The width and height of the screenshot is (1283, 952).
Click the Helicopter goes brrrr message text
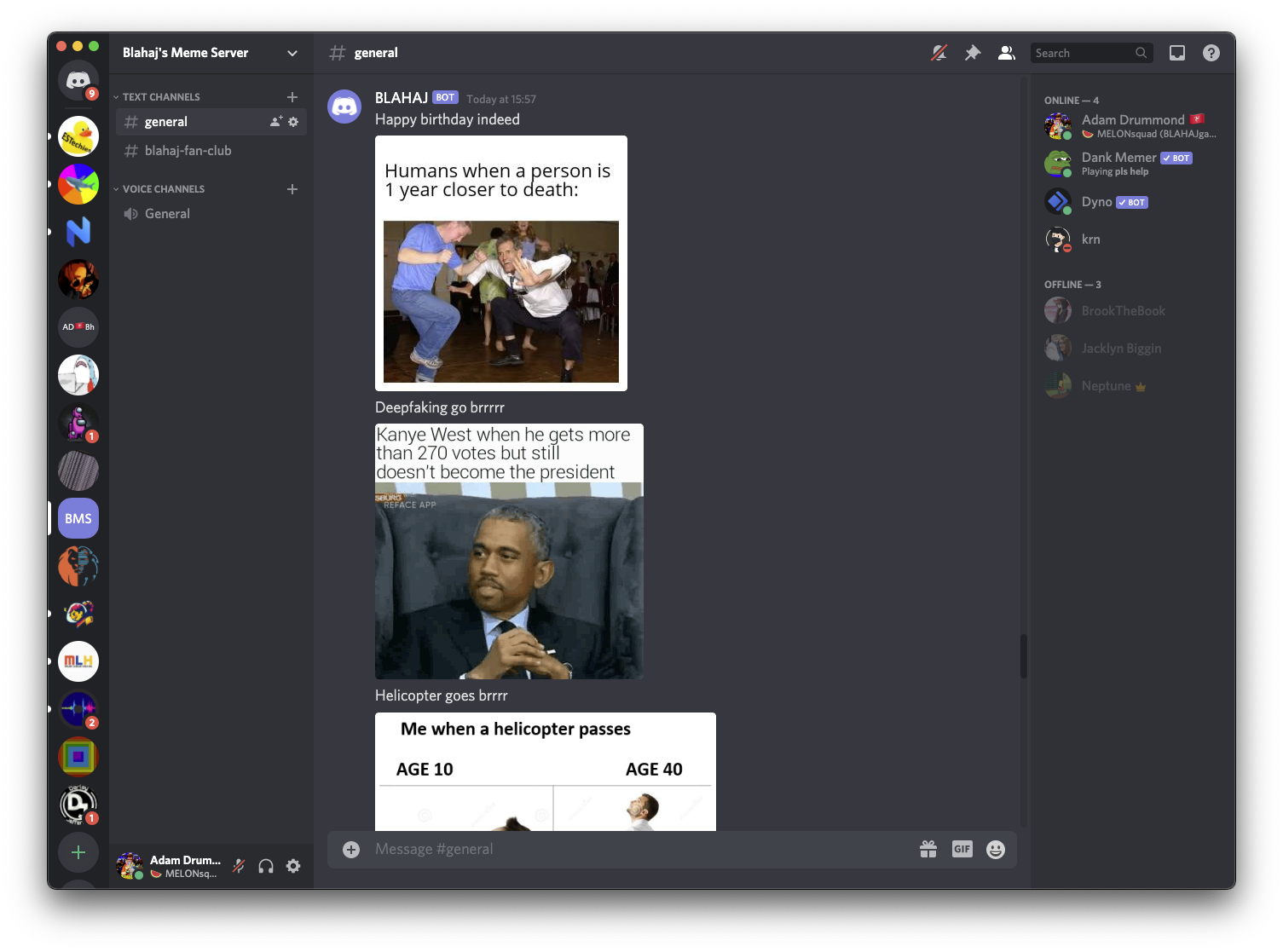click(x=442, y=695)
